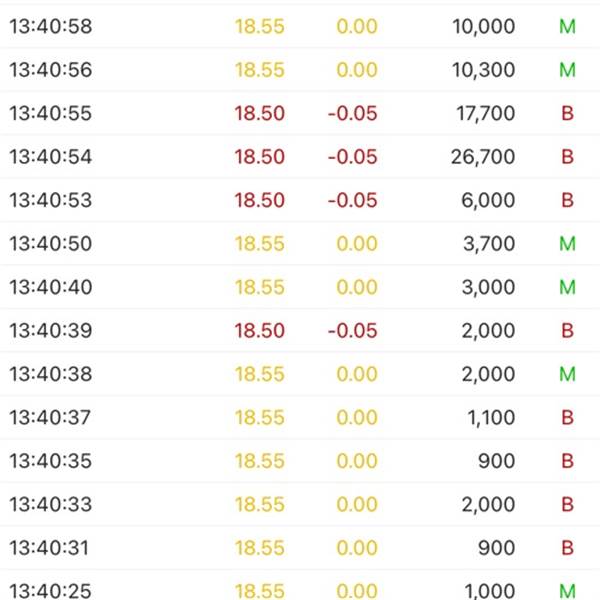Select the 13:40:35 row with 900 volume
600x600 pixels.
[x=300, y=461]
